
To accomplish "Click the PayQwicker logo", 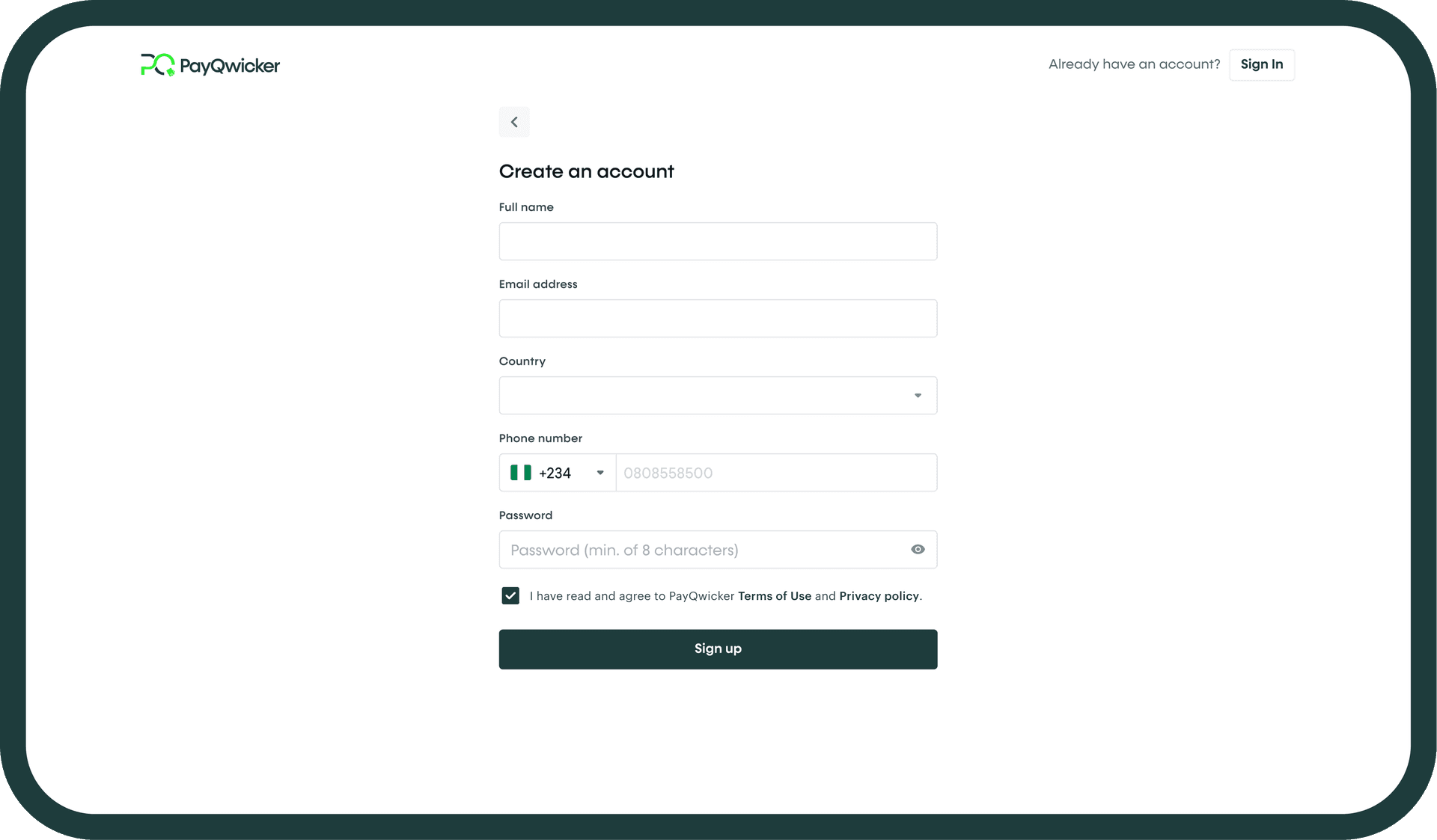I will coord(210,65).
